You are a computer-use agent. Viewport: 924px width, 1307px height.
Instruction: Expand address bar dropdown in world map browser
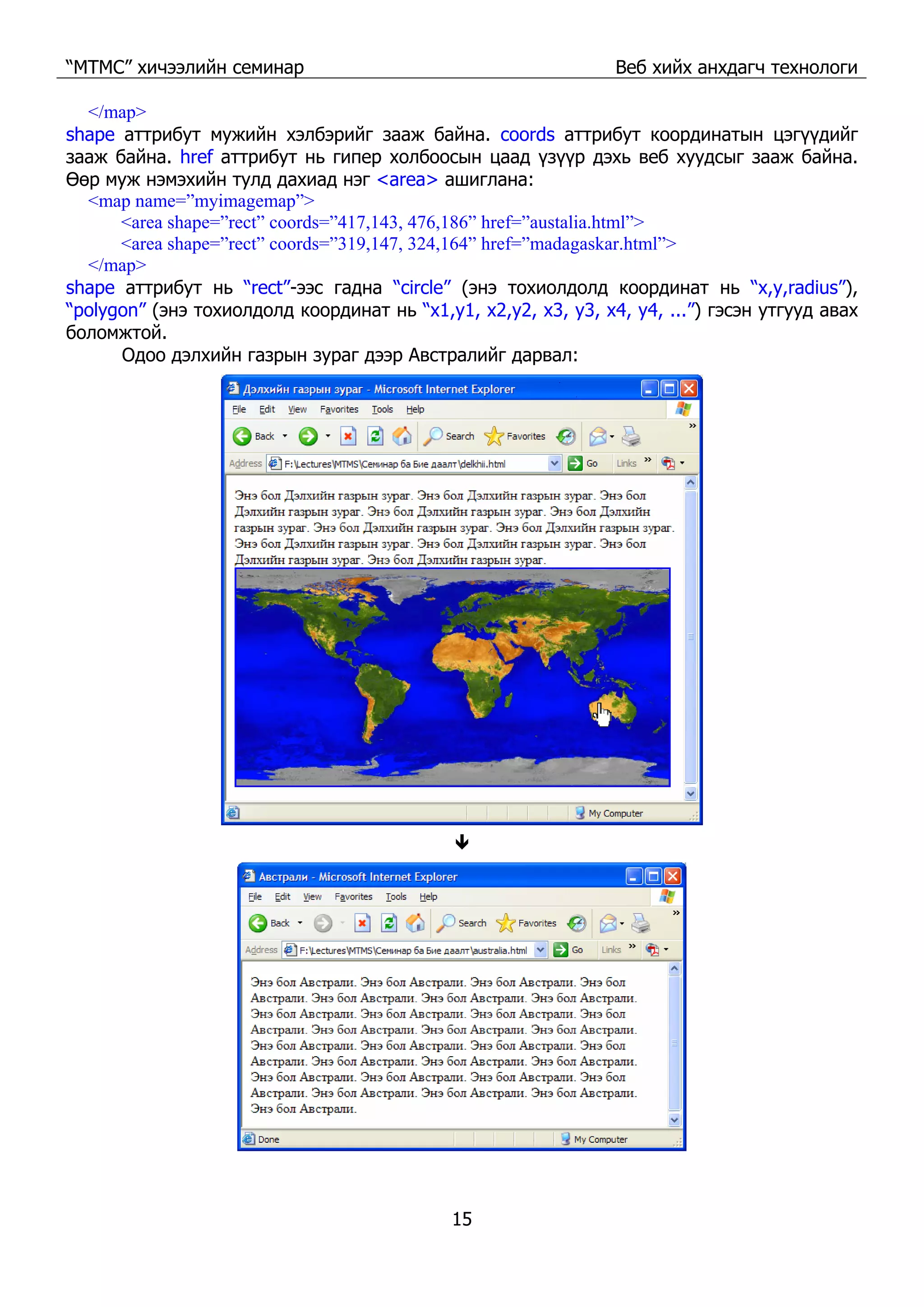[x=554, y=463]
